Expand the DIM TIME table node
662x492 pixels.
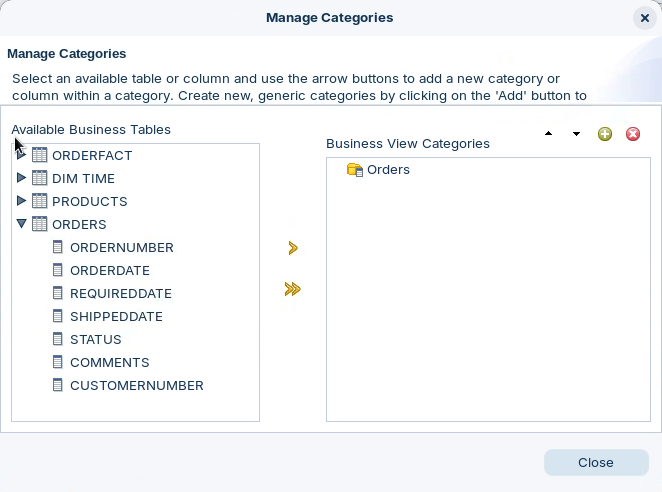[22, 178]
